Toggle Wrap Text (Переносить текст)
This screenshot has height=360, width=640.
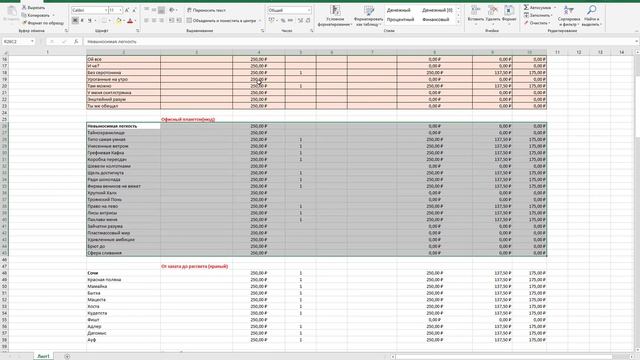[x=207, y=10]
